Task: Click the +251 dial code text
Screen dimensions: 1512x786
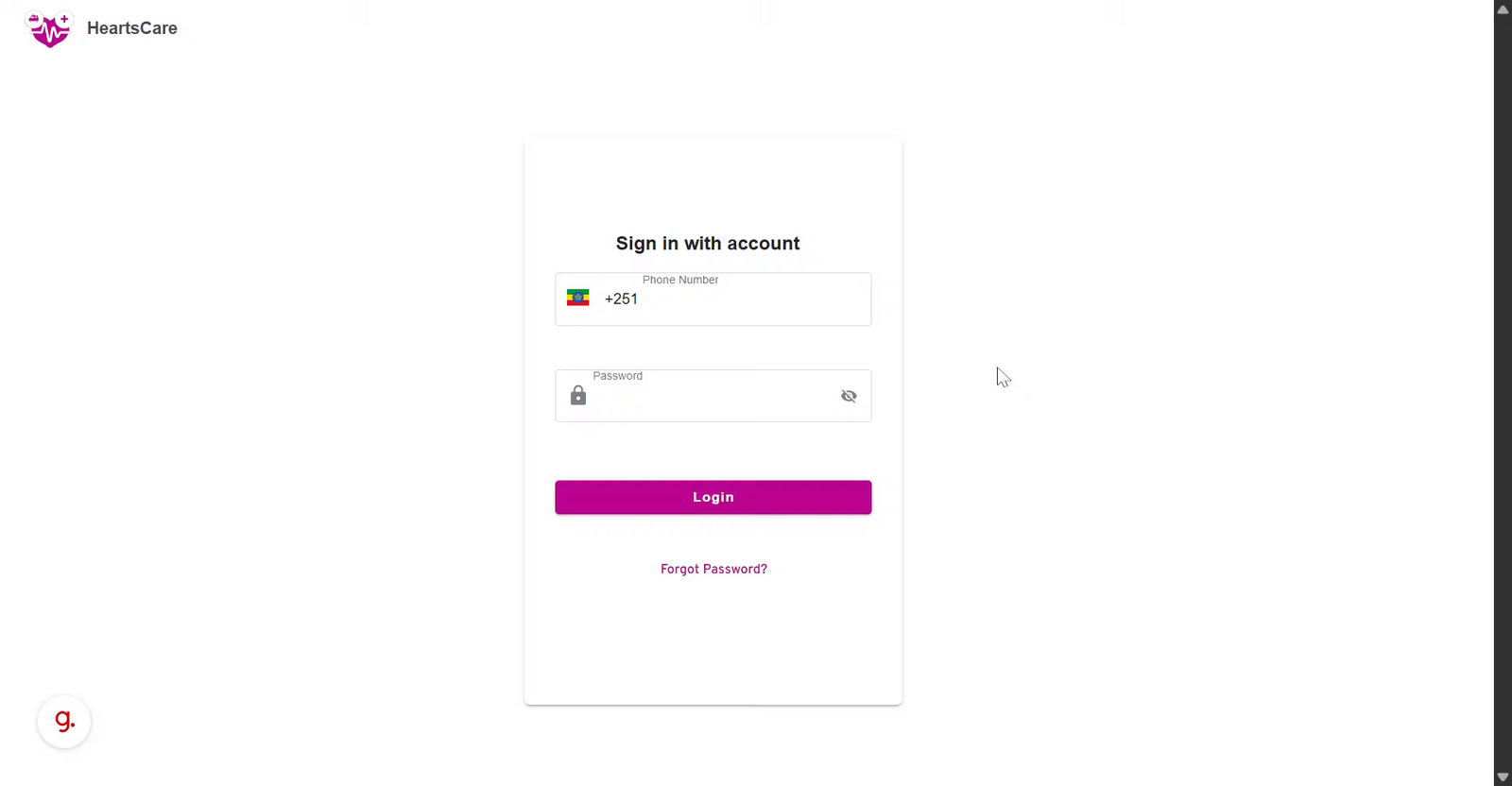Action: (x=621, y=299)
